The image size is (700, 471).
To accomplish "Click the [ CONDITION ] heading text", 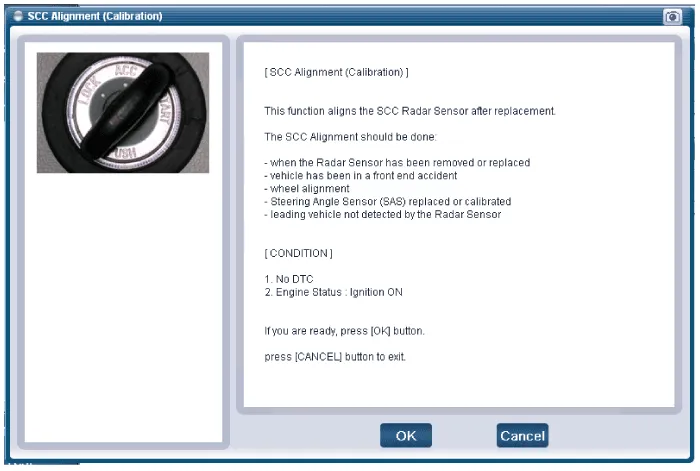I will pyautogui.click(x=298, y=253).
